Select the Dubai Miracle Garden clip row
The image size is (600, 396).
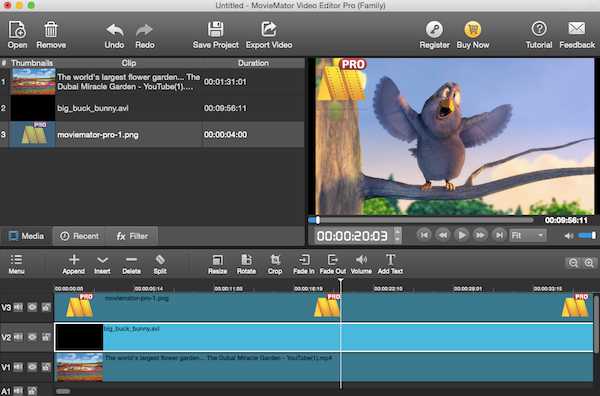coord(152,82)
